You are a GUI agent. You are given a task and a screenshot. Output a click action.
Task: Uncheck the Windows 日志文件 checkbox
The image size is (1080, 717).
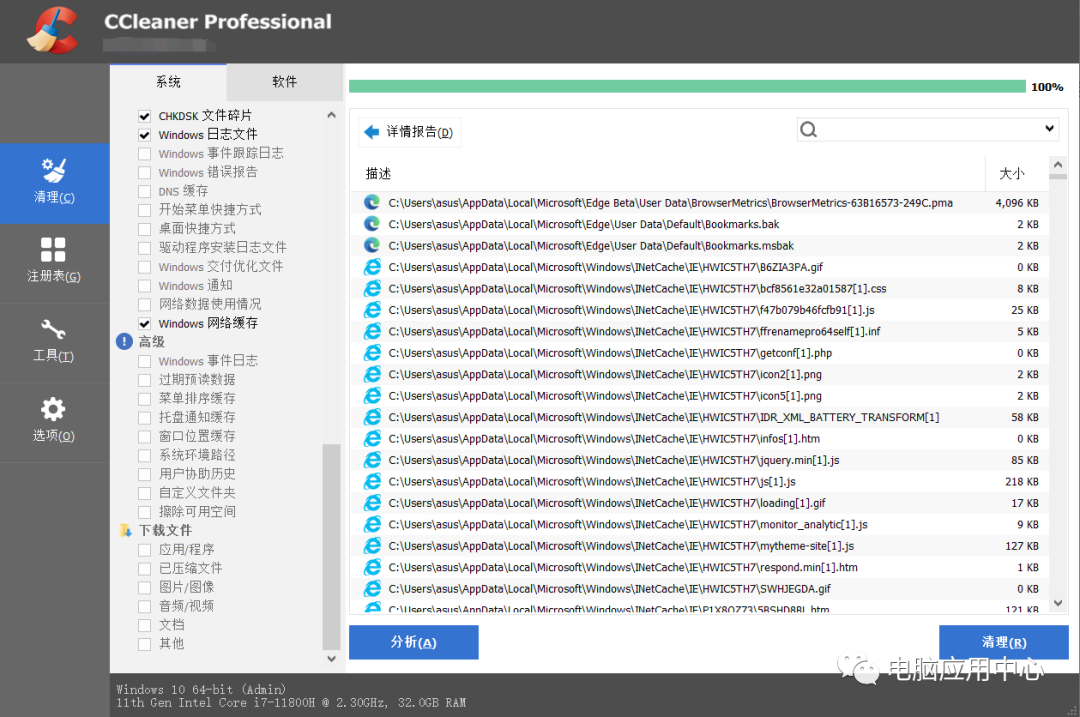[145, 135]
